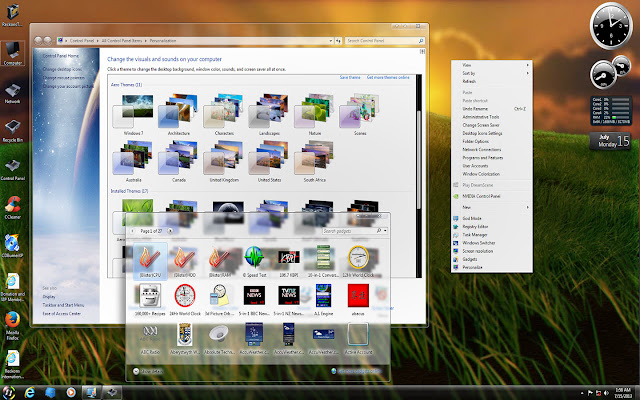This screenshot has width=640, height=400.
Task: Select the (Glitter)CPU gadget
Action: click(x=150, y=261)
